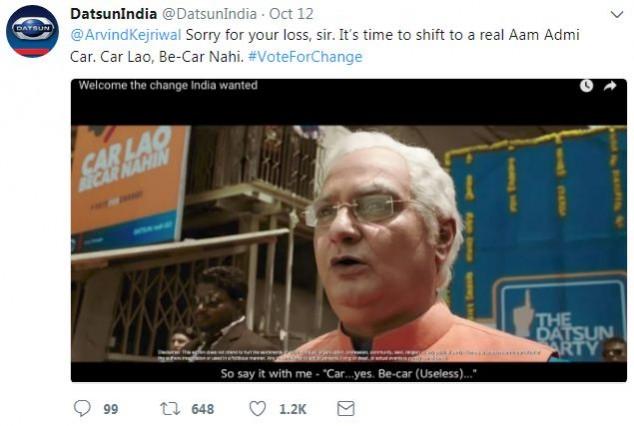Click the reply speech bubble icon

pyautogui.click(x=82, y=408)
